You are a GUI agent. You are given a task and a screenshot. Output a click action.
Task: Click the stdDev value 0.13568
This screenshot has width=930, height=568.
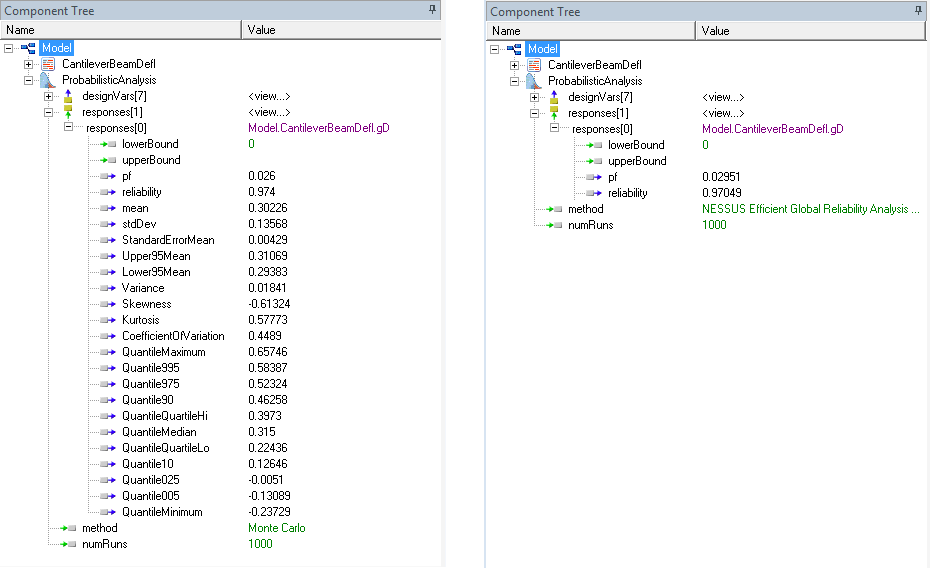tap(265, 224)
